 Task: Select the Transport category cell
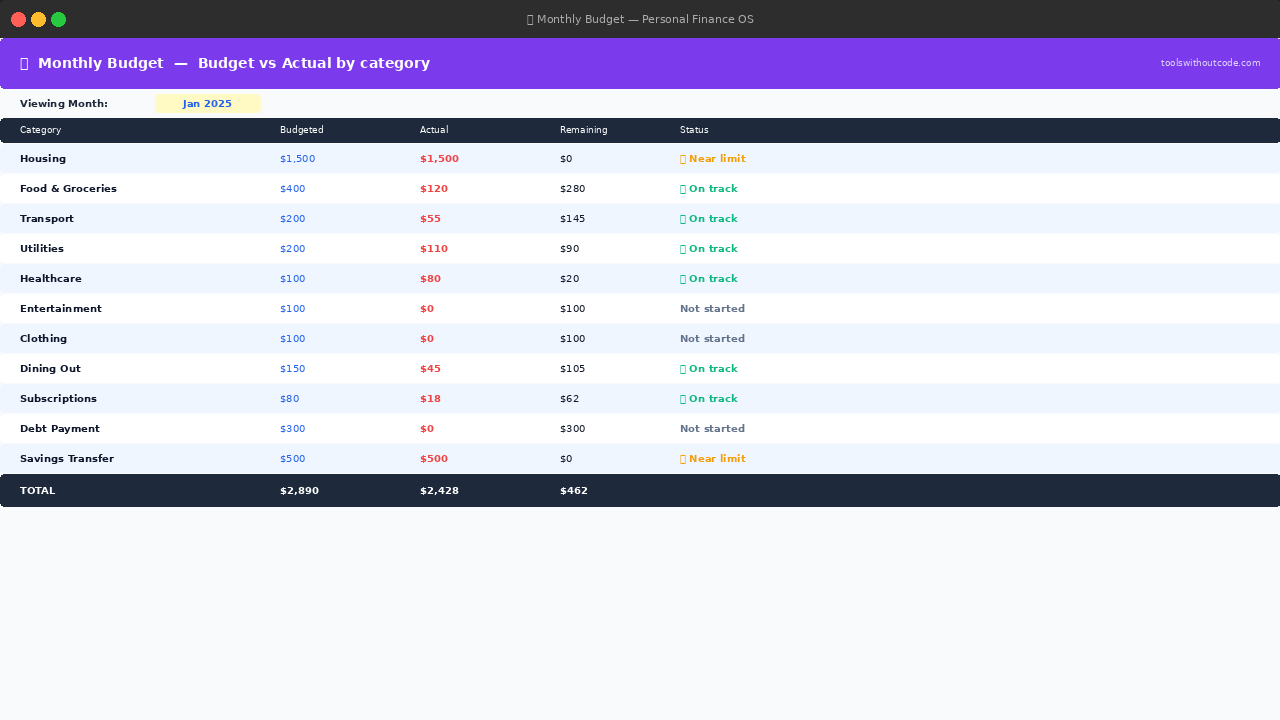(x=47, y=219)
